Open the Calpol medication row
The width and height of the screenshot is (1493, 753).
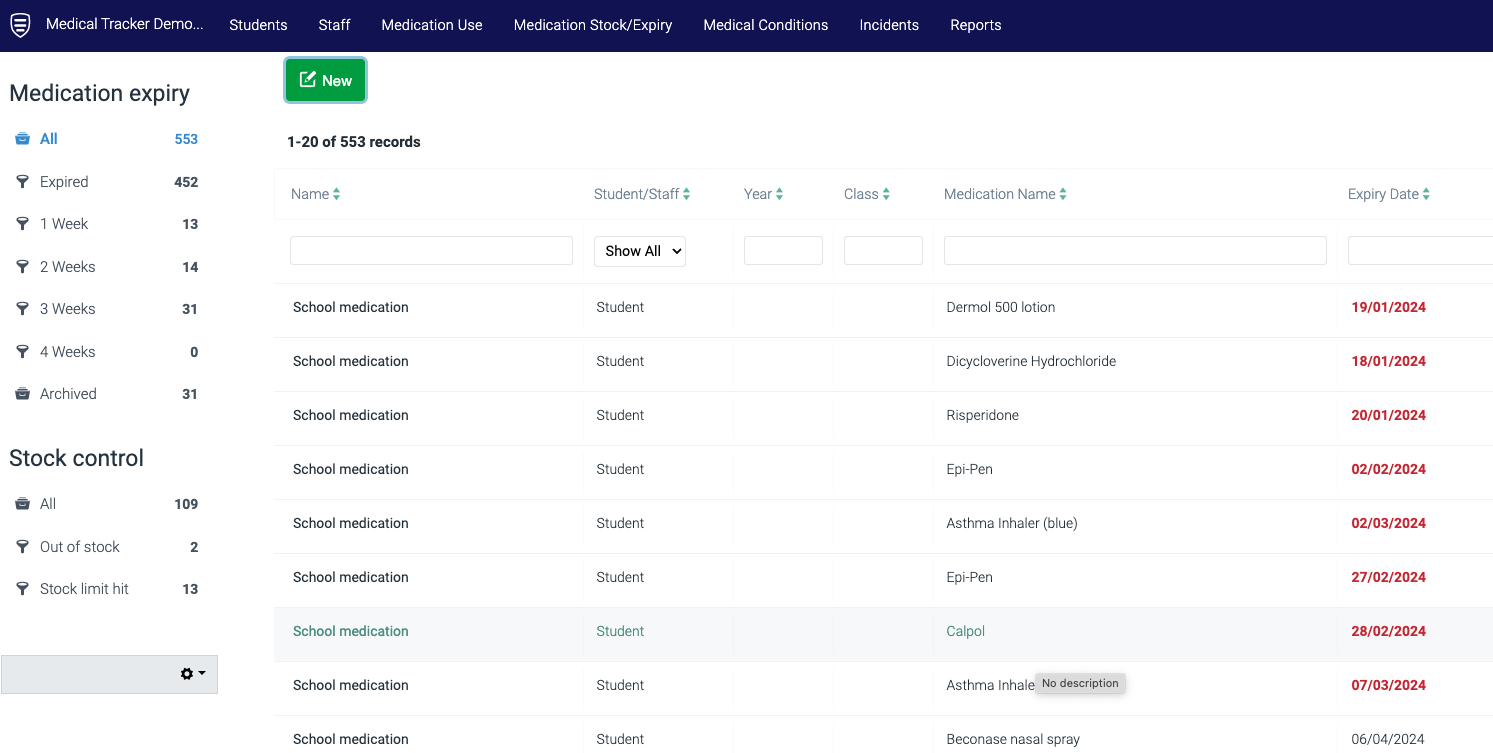[966, 631]
